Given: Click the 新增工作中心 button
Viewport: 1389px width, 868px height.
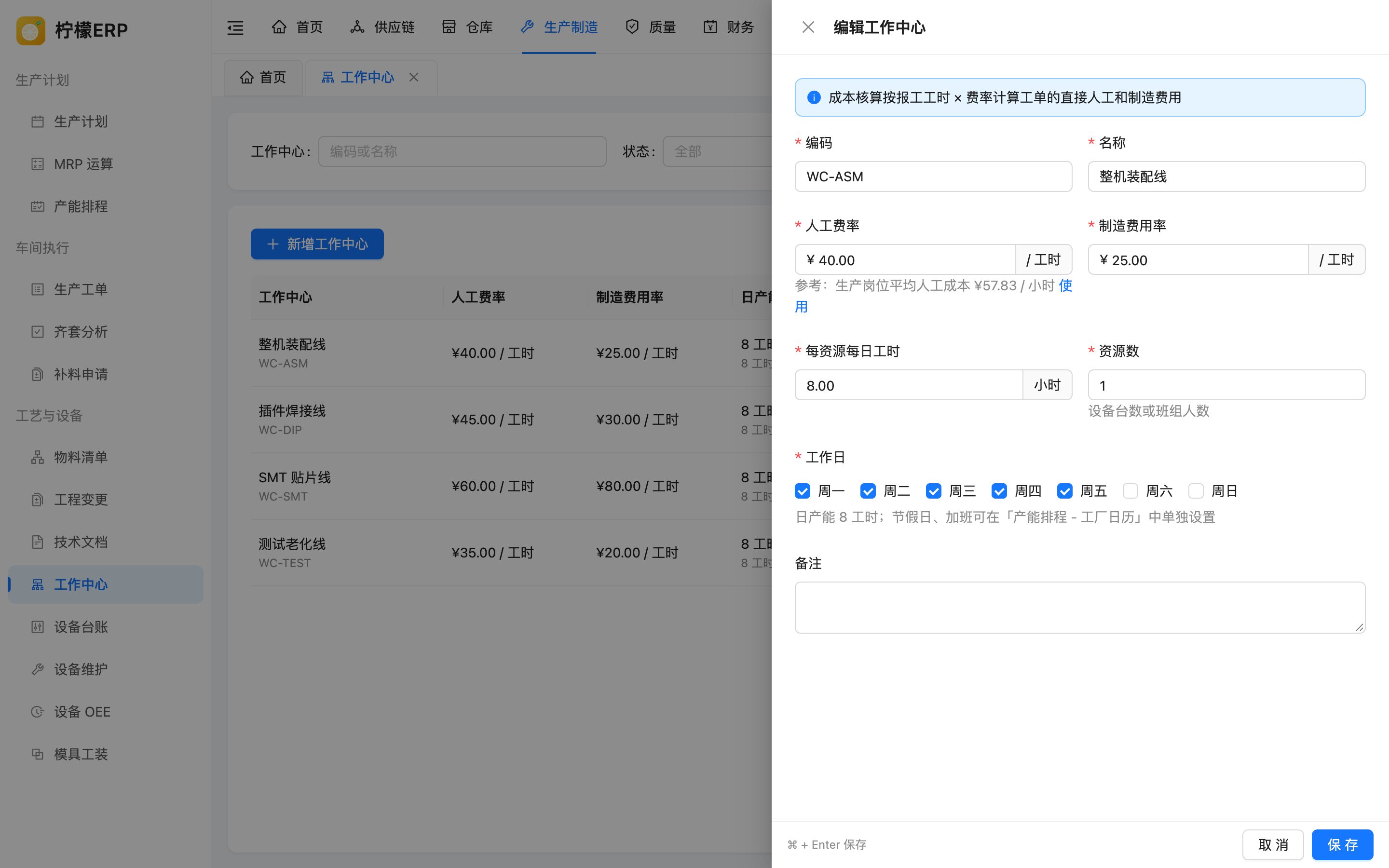Looking at the screenshot, I should [317, 244].
